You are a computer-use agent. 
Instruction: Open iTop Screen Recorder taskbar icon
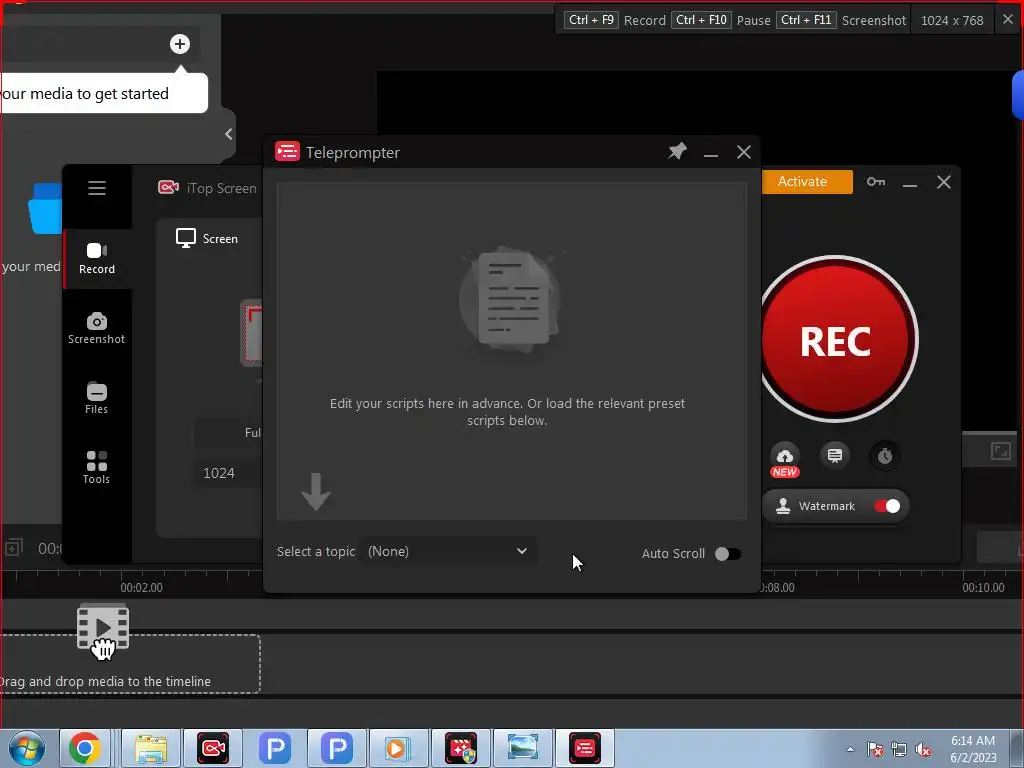click(213, 748)
